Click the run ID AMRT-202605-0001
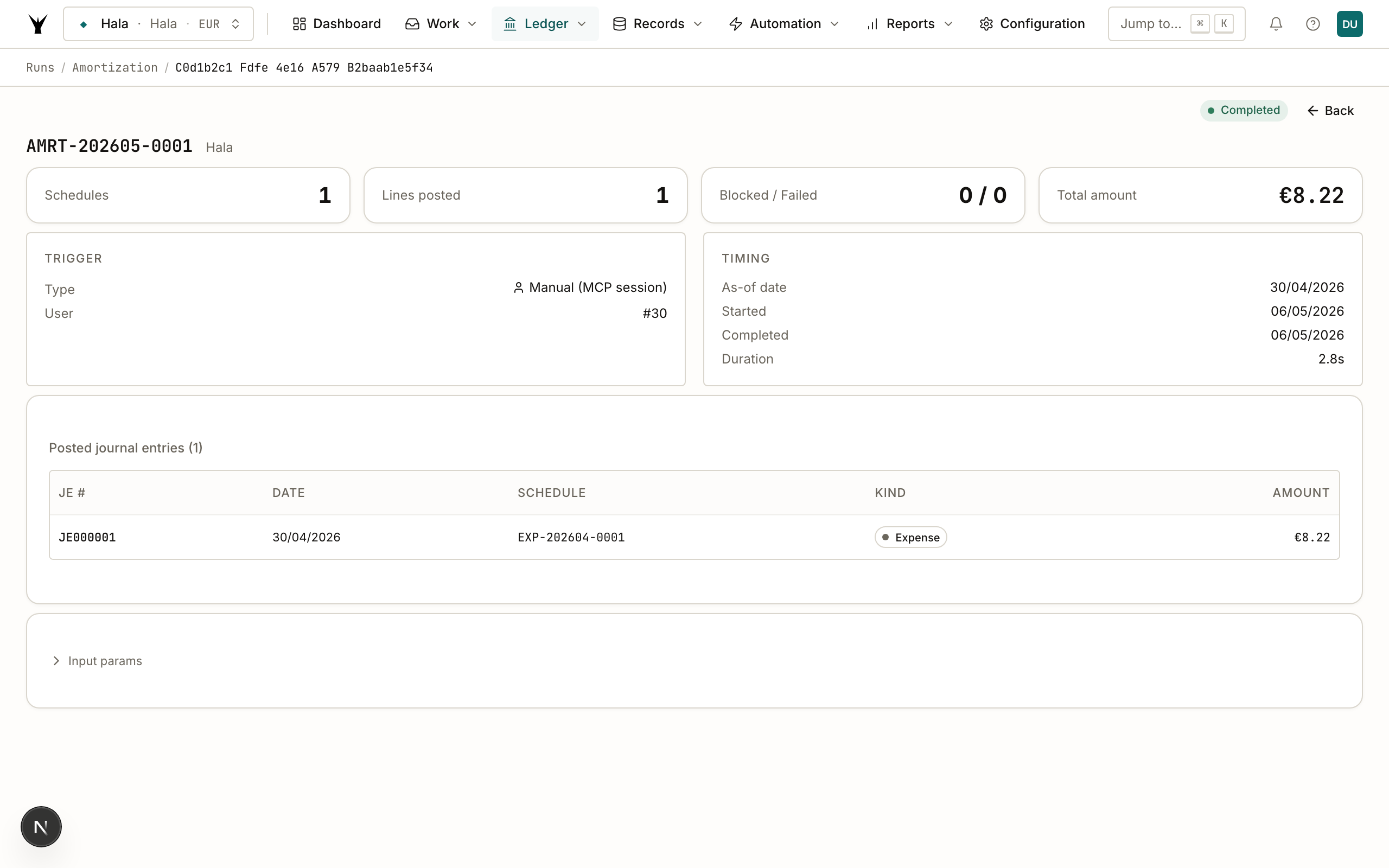The image size is (1389, 868). [109, 146]
